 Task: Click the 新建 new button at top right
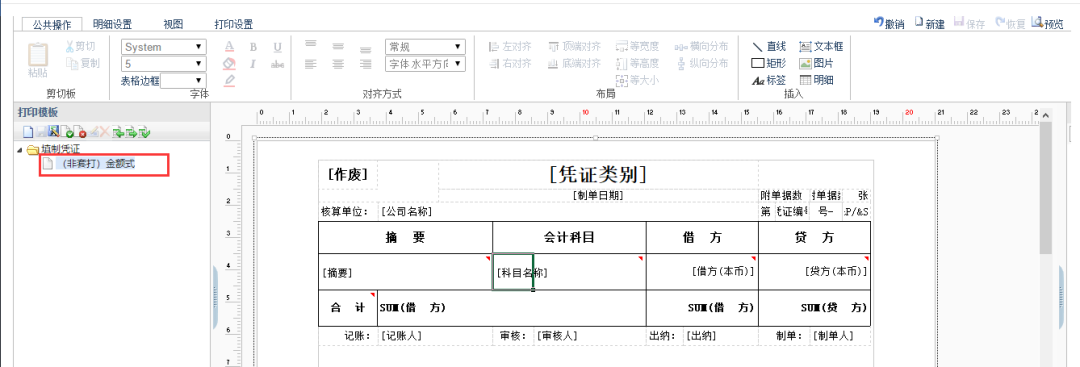pos(929,23)
